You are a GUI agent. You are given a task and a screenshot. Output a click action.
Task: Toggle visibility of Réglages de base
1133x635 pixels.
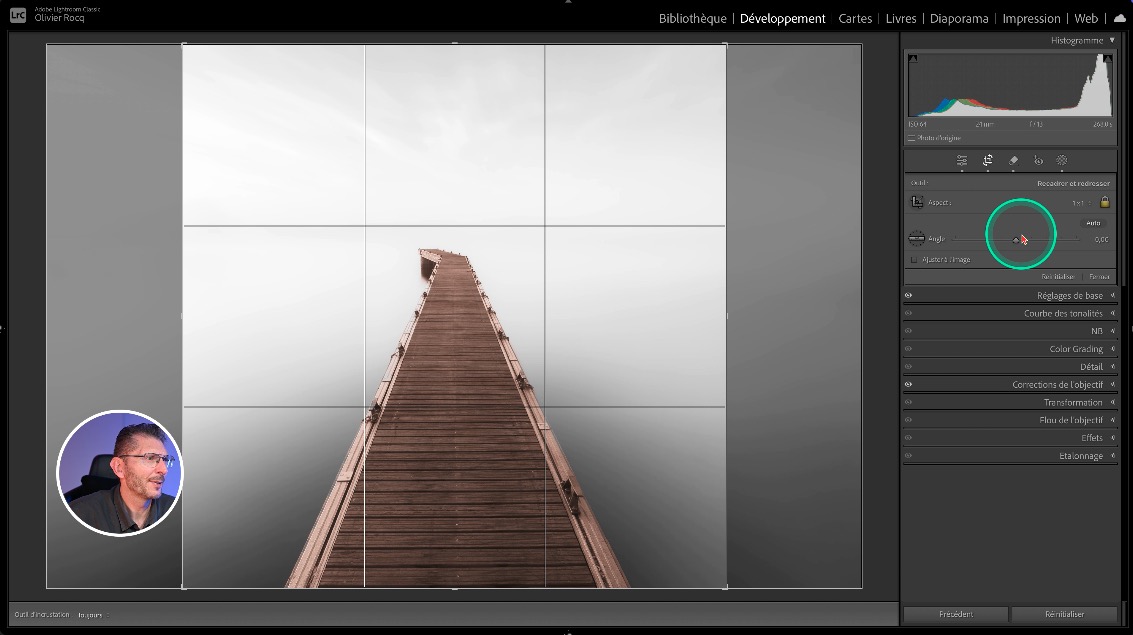[x=909, y=296]
